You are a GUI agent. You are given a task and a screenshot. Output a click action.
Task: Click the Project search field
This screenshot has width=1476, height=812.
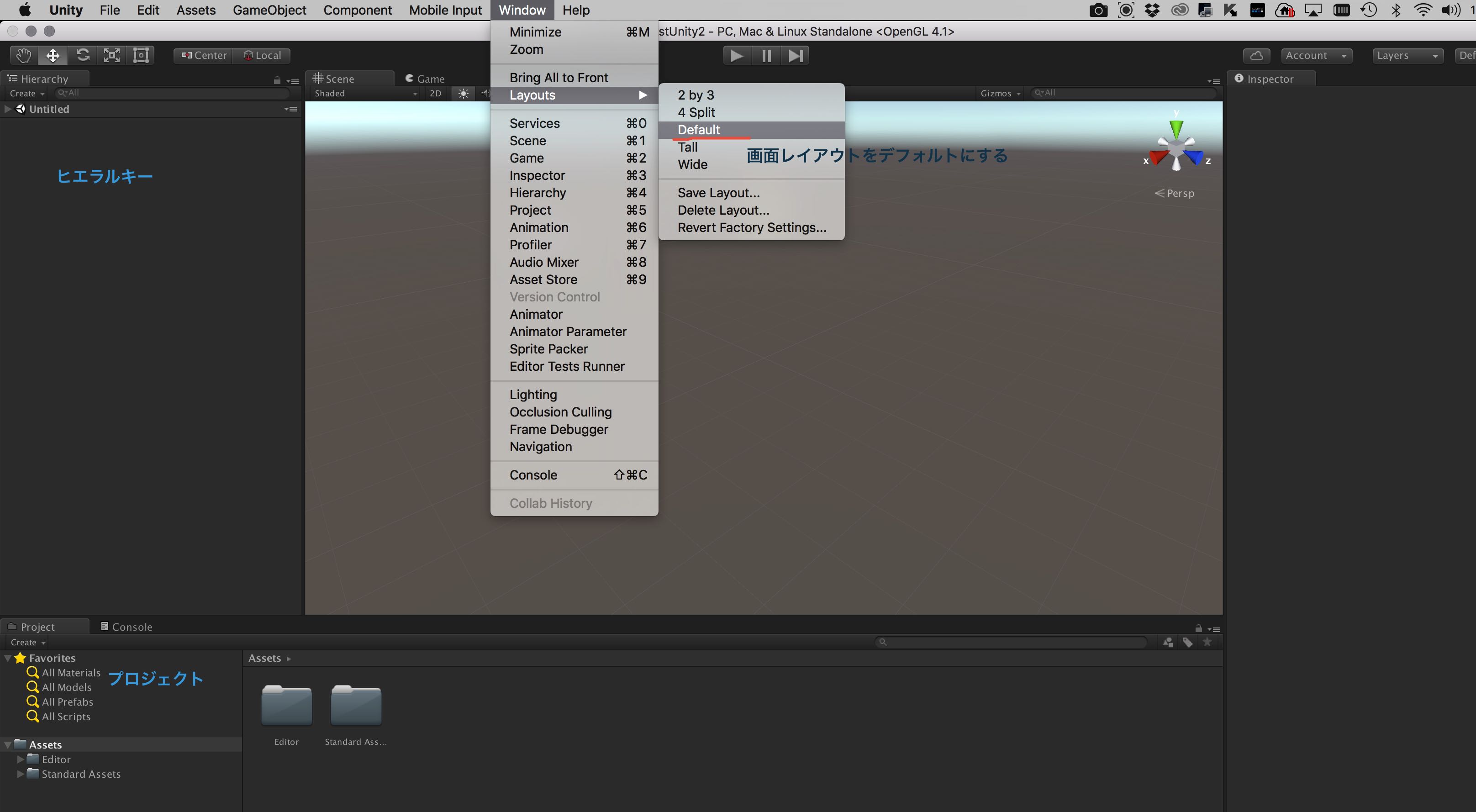point(1011,642)
